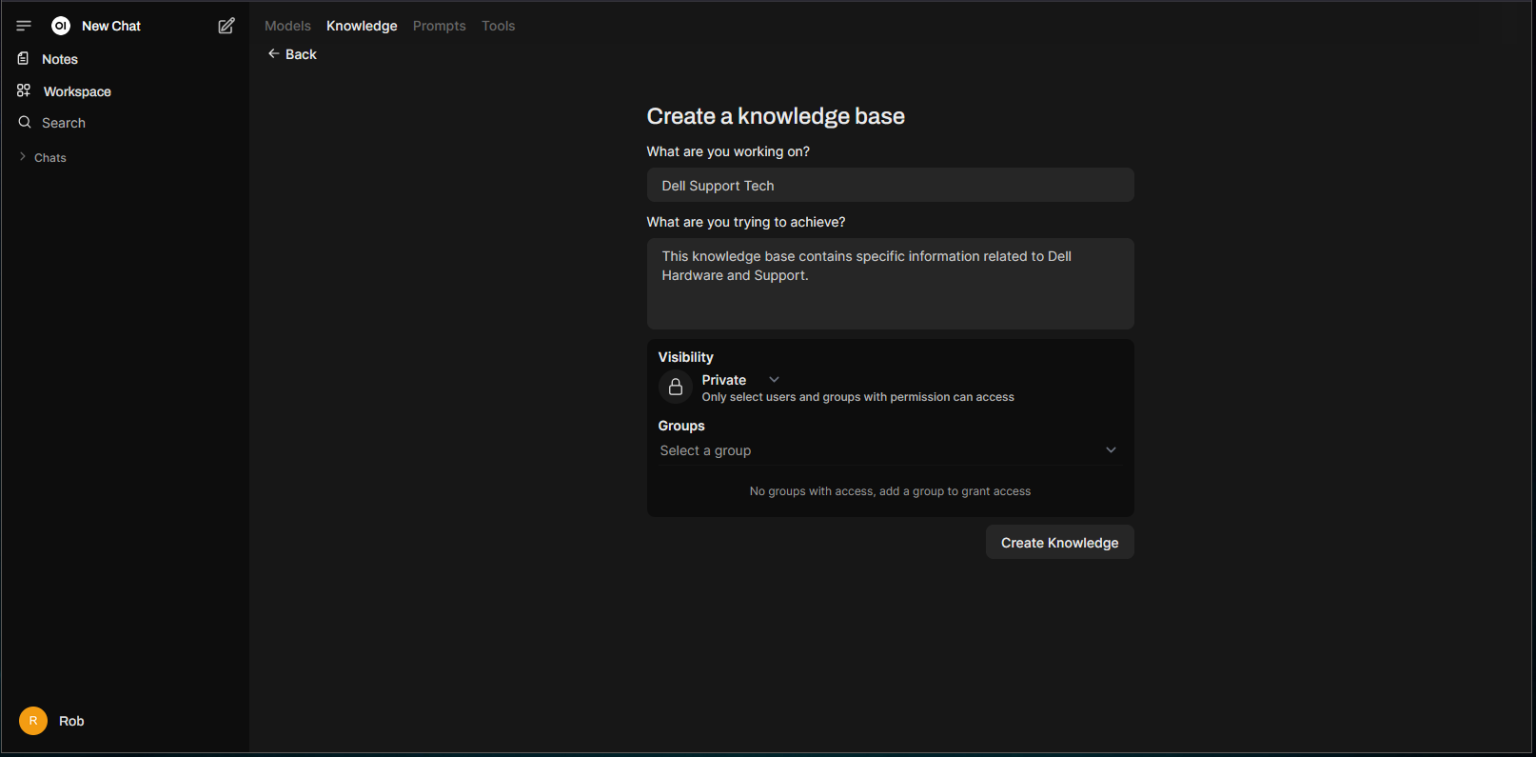
Task: Open the Workspace section in sidebar
Action: point(76,91)
